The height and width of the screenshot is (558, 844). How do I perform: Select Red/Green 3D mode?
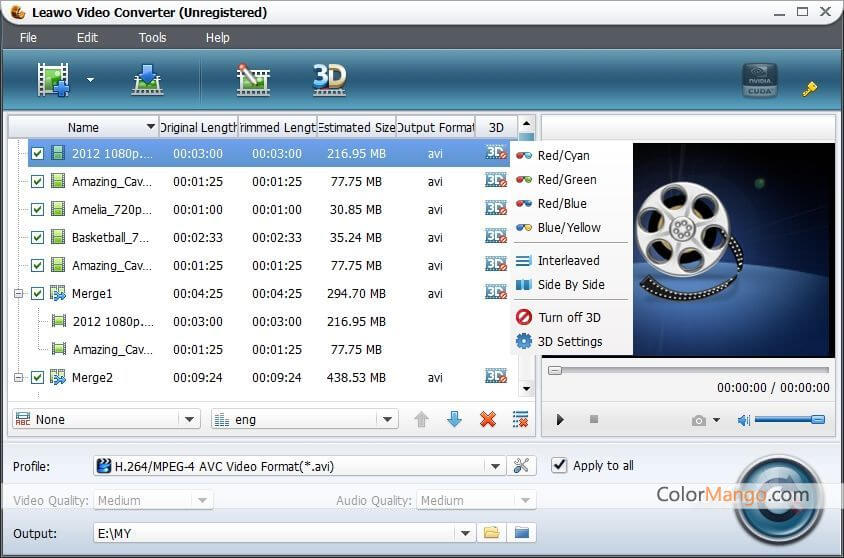click(571, 180)
